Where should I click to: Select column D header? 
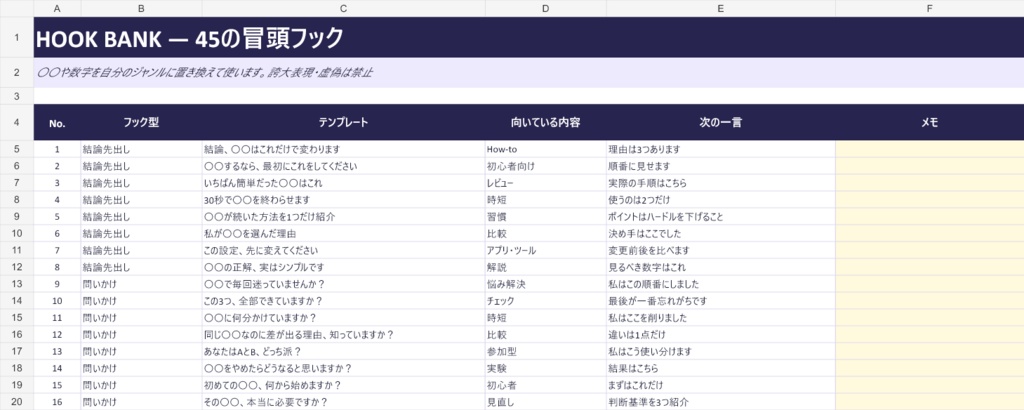click(545, 8)
